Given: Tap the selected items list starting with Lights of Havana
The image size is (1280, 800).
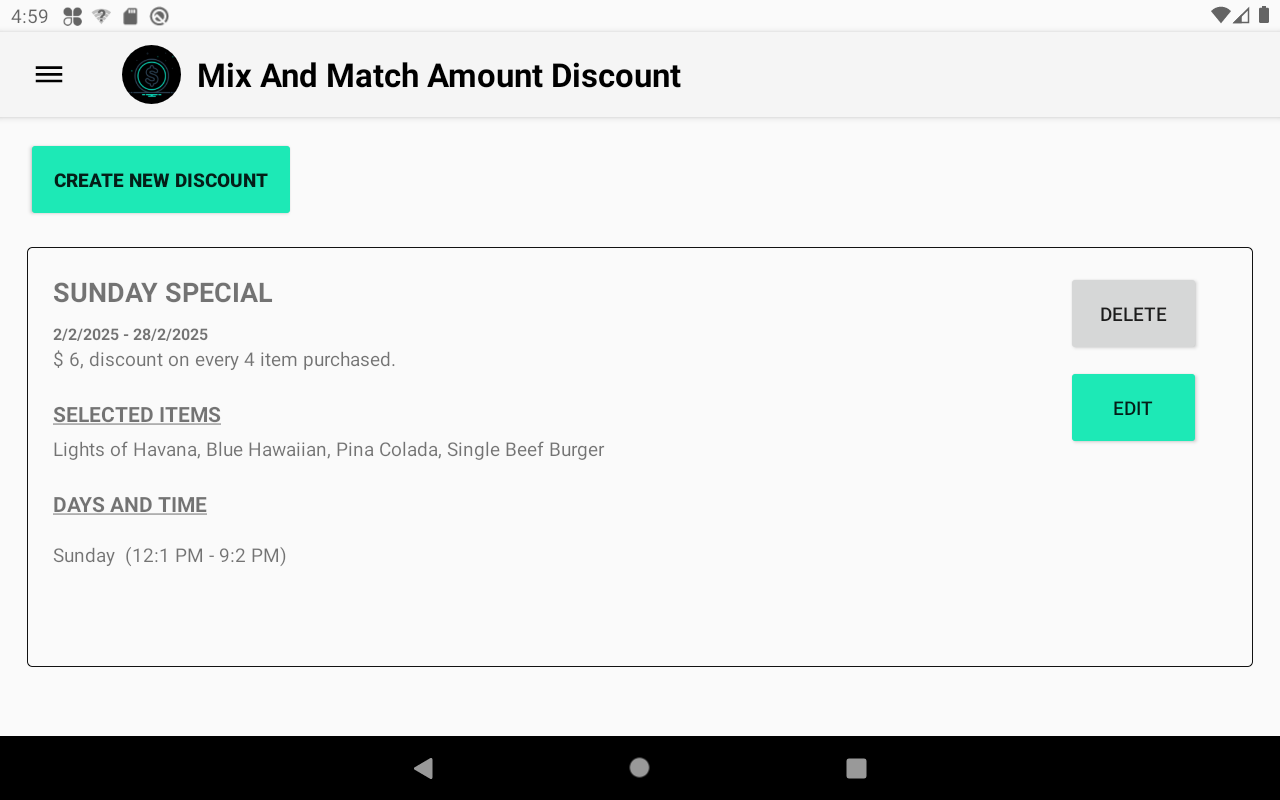Looking at the screenshot, I should 328,450.
